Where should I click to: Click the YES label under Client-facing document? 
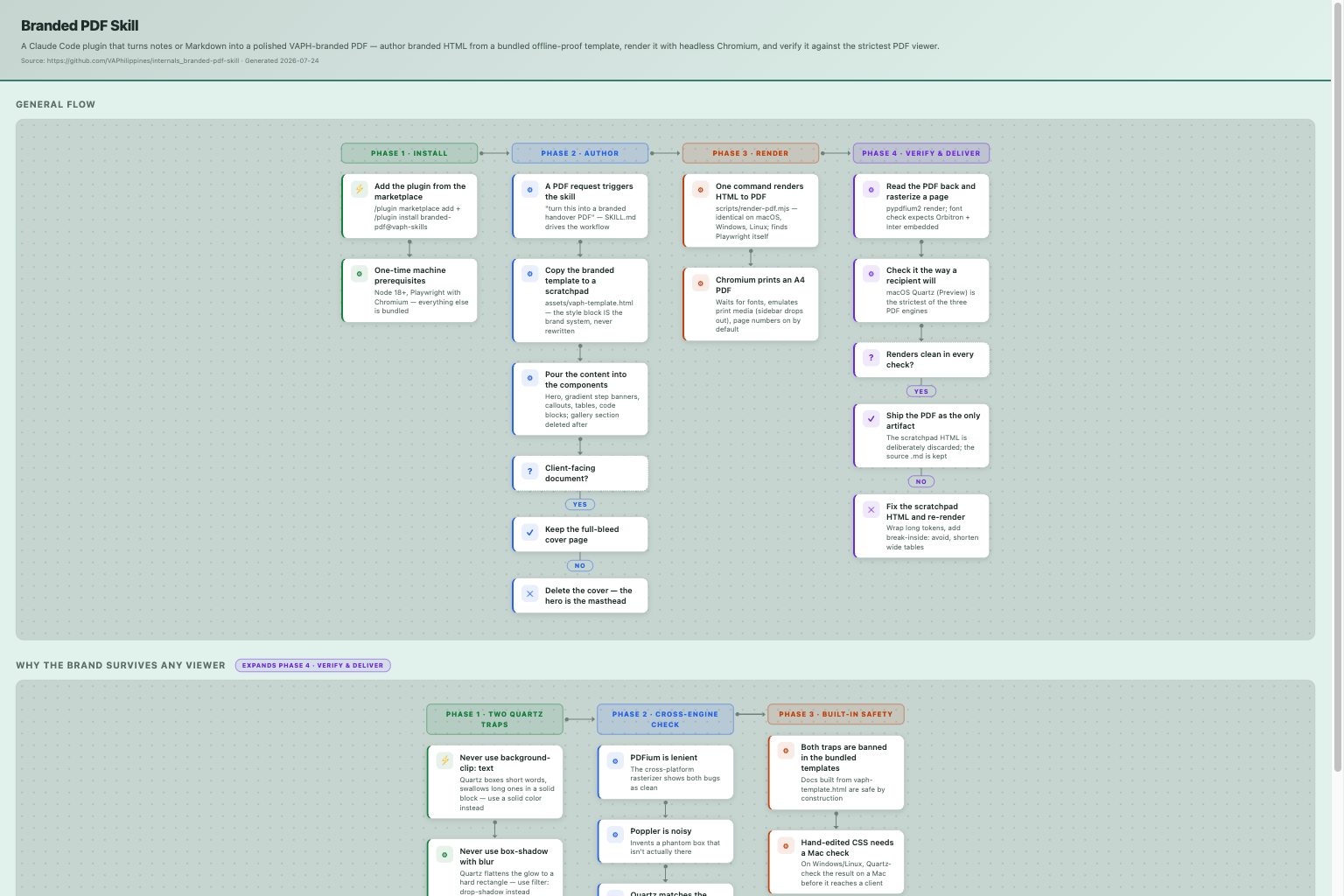580,504
